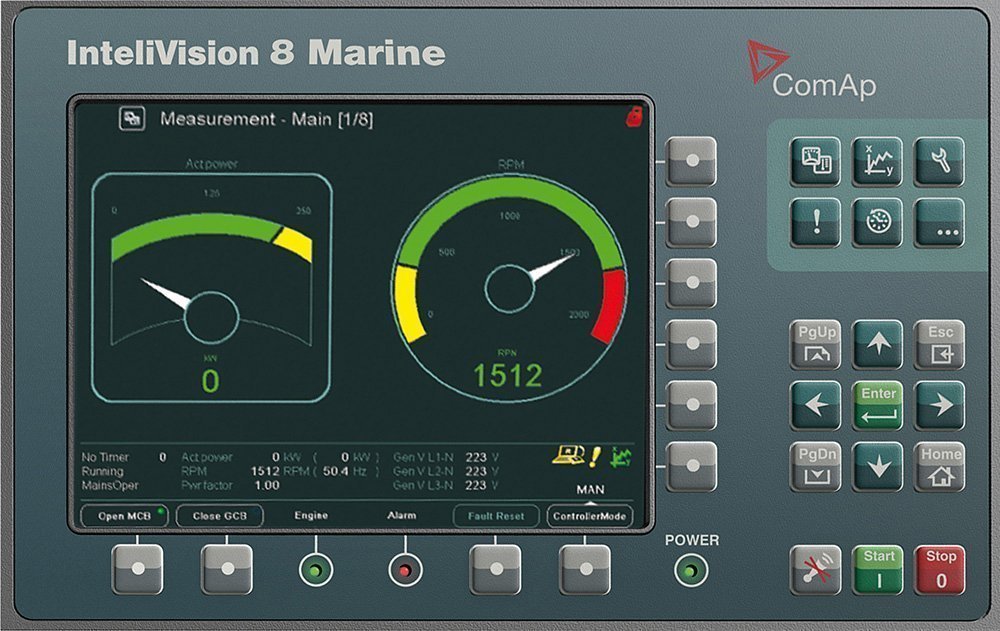
Task: Open the measurement screens icon button
Action: [x=816, y=162]
